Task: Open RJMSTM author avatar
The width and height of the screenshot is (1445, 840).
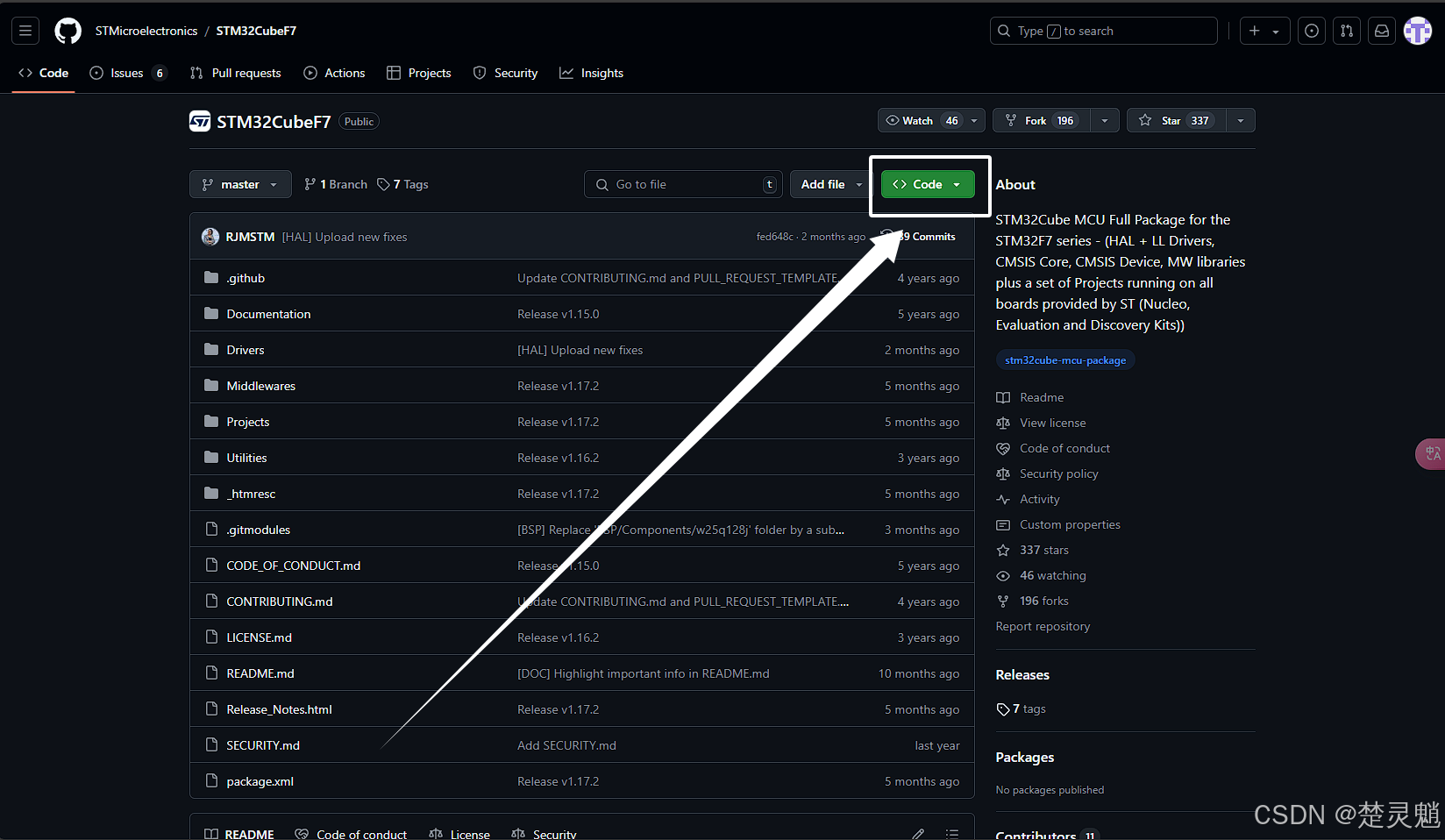Action: click(210, 237)
